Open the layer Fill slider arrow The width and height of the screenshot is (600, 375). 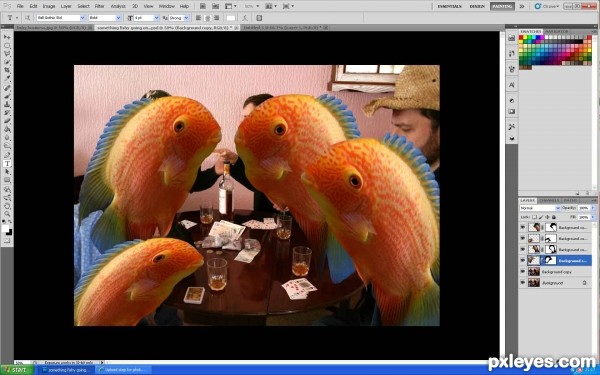pos(593,217)
